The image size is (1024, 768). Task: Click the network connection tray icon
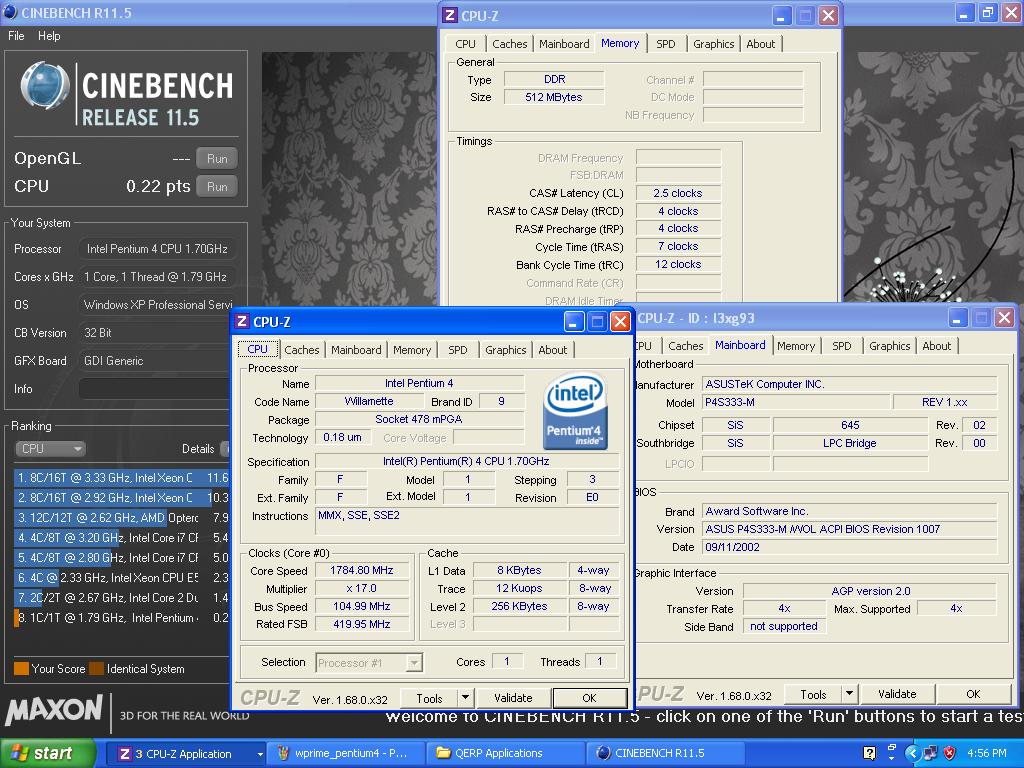click(931, 753)
